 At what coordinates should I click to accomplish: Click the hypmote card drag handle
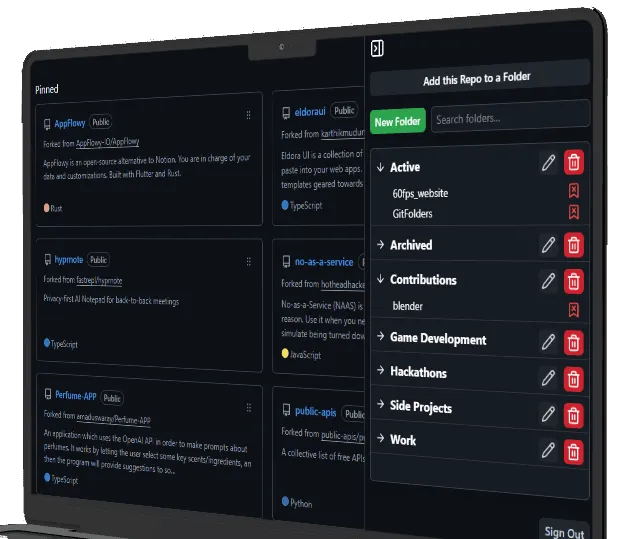[249, 261]
